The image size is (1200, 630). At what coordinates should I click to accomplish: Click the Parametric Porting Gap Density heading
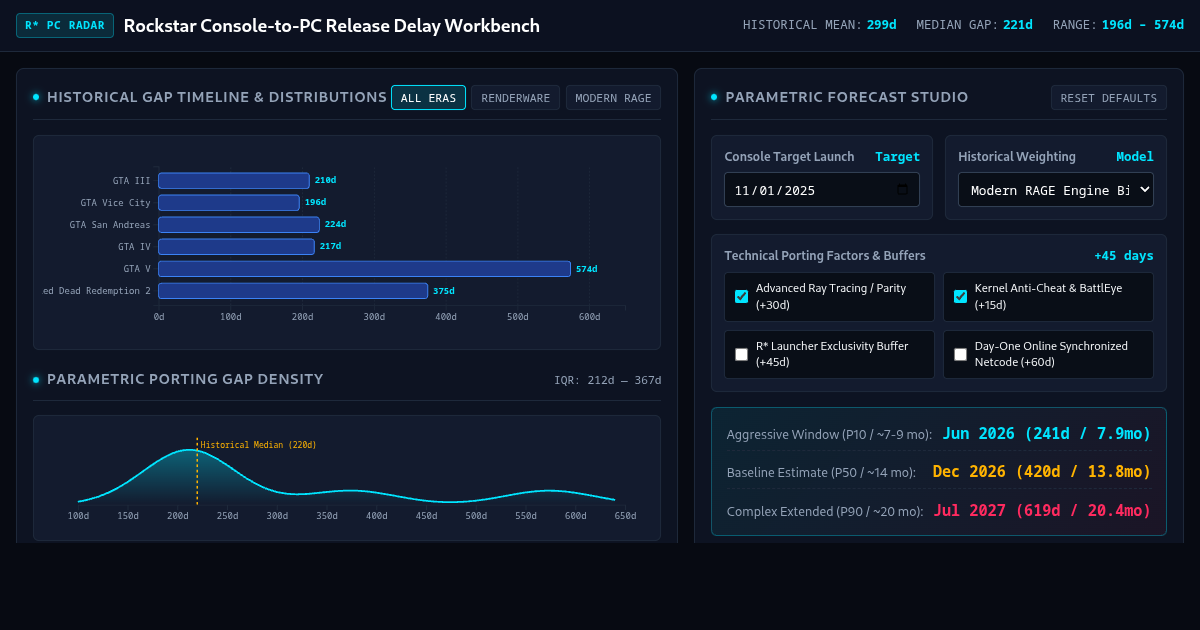[185, 379]
